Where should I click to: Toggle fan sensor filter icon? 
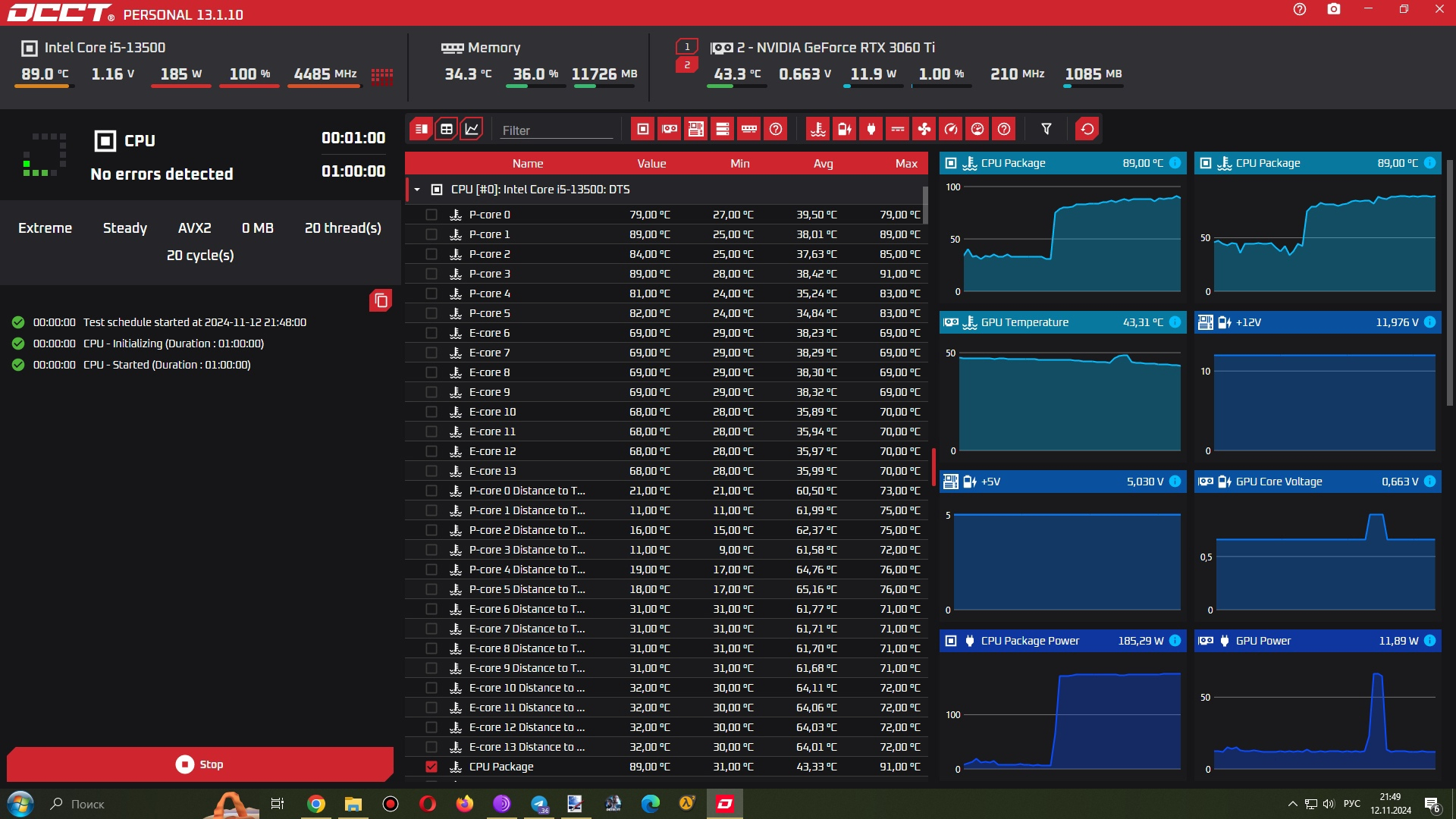coord(924,129)
